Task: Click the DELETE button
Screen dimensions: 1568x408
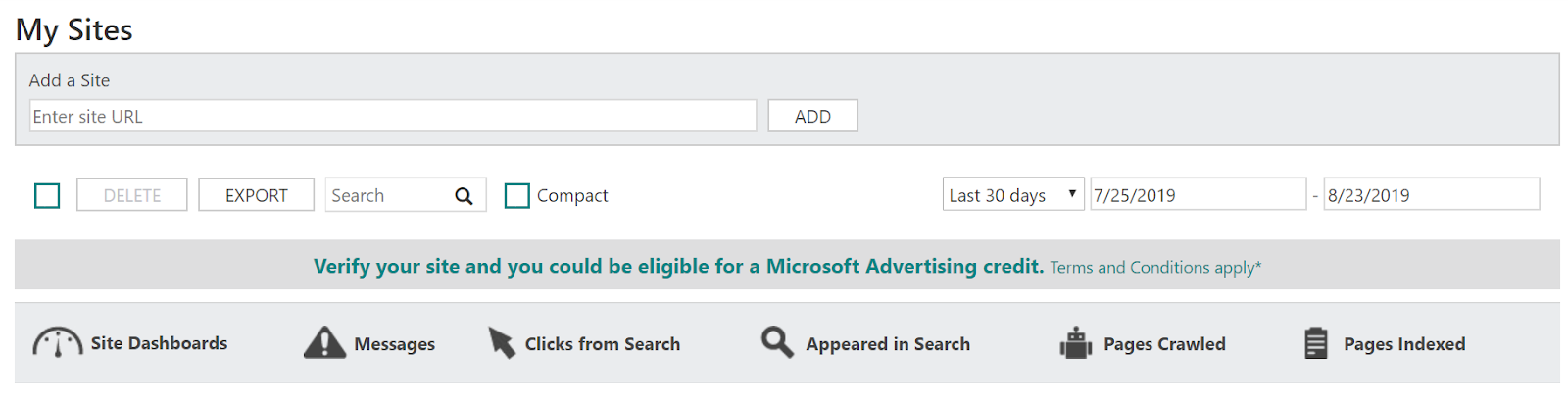Action: [x=132, y=195]
